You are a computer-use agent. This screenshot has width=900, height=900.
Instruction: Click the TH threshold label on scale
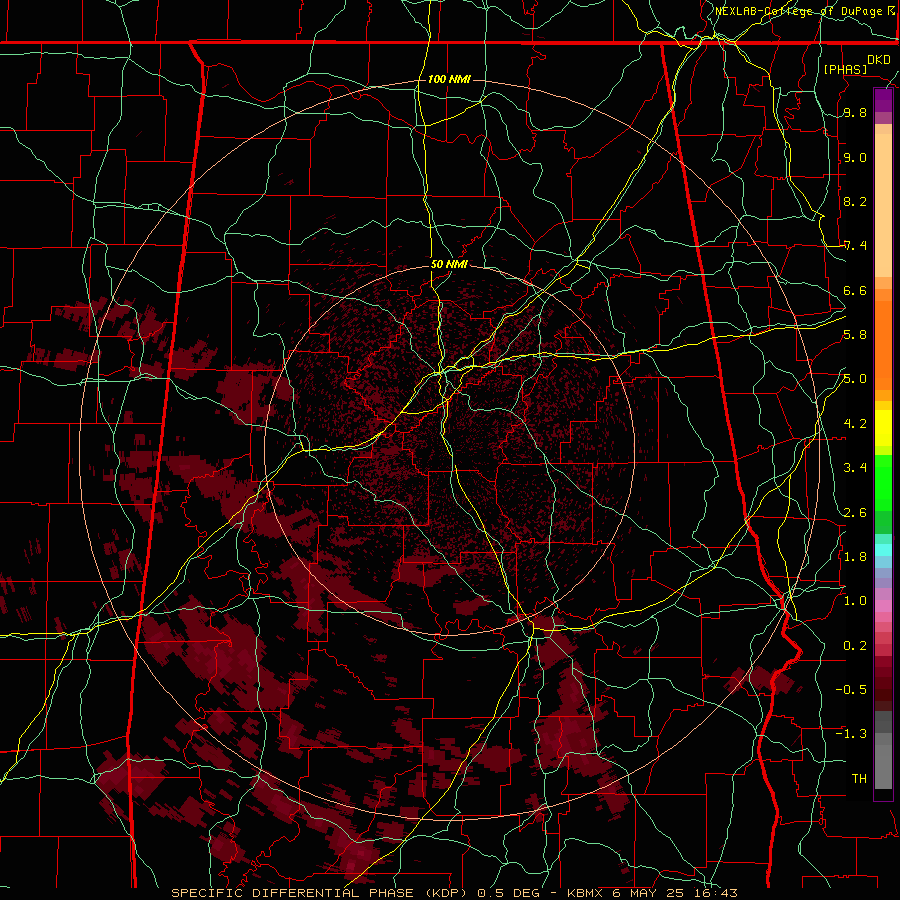[x=859, y=779]
